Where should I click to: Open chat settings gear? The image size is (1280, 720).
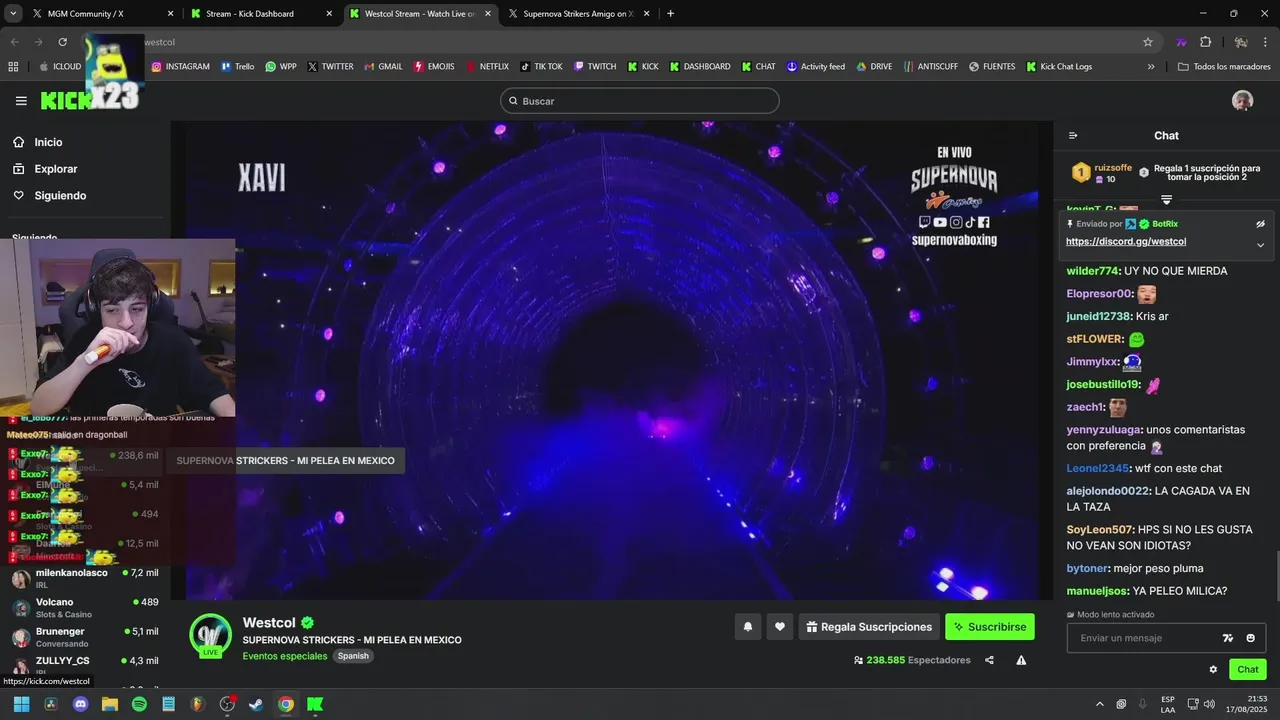coord(1213,670)
